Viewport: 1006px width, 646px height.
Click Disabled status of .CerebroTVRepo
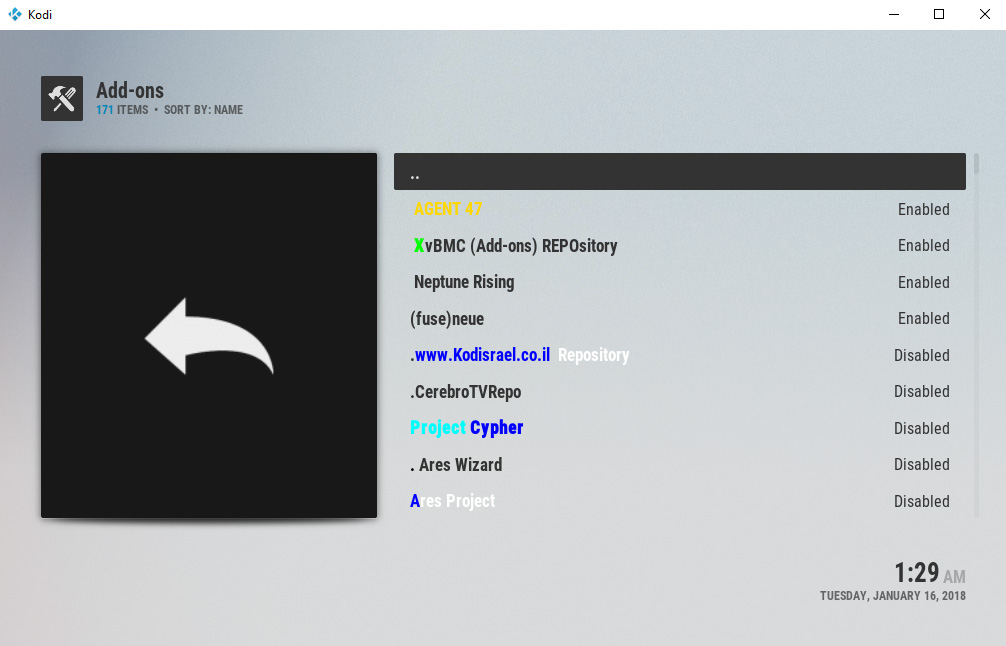click(x=921, y=391)
